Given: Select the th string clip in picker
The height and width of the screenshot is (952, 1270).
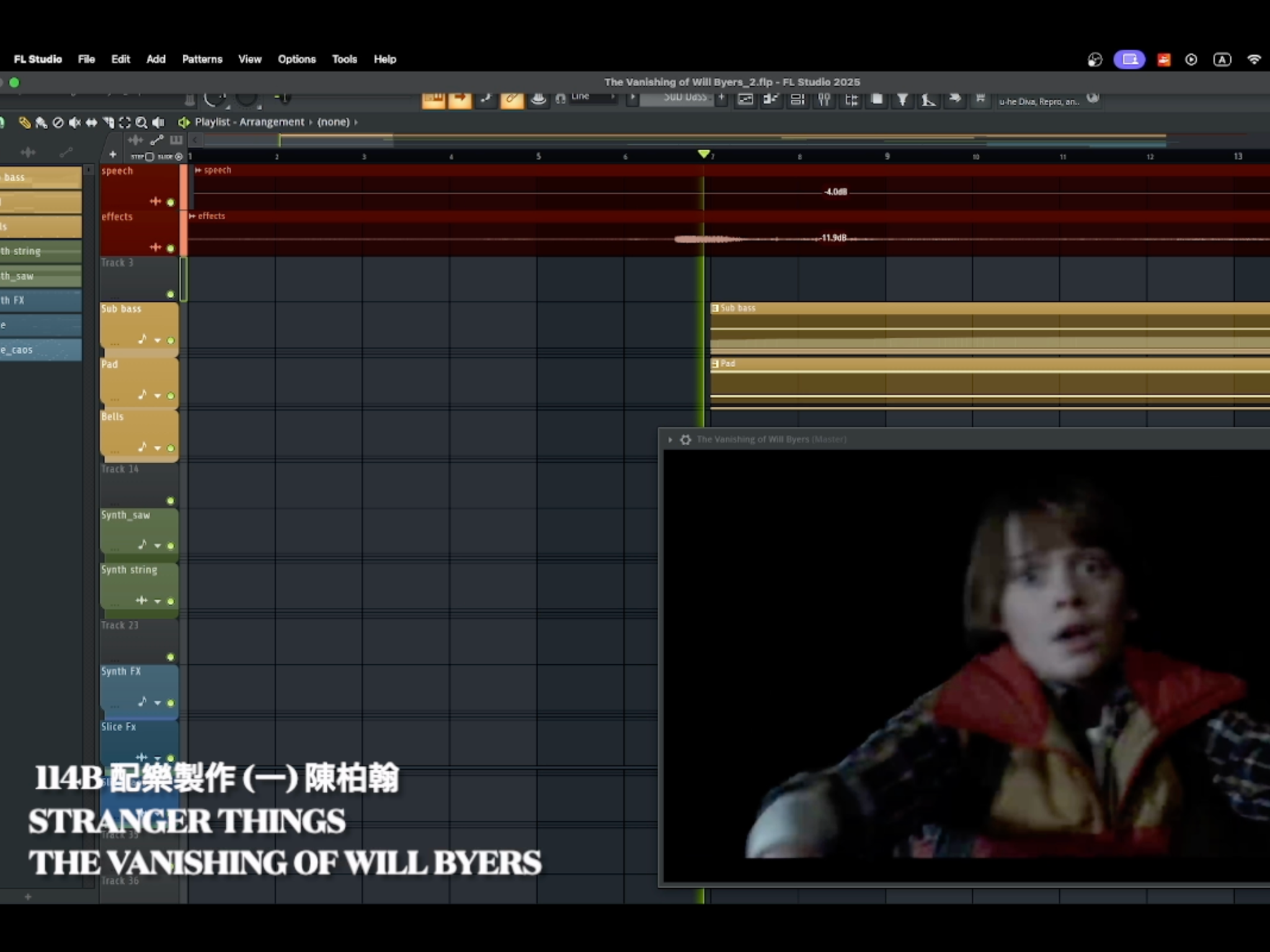Looking at the screenshot, I should point(41,251).
